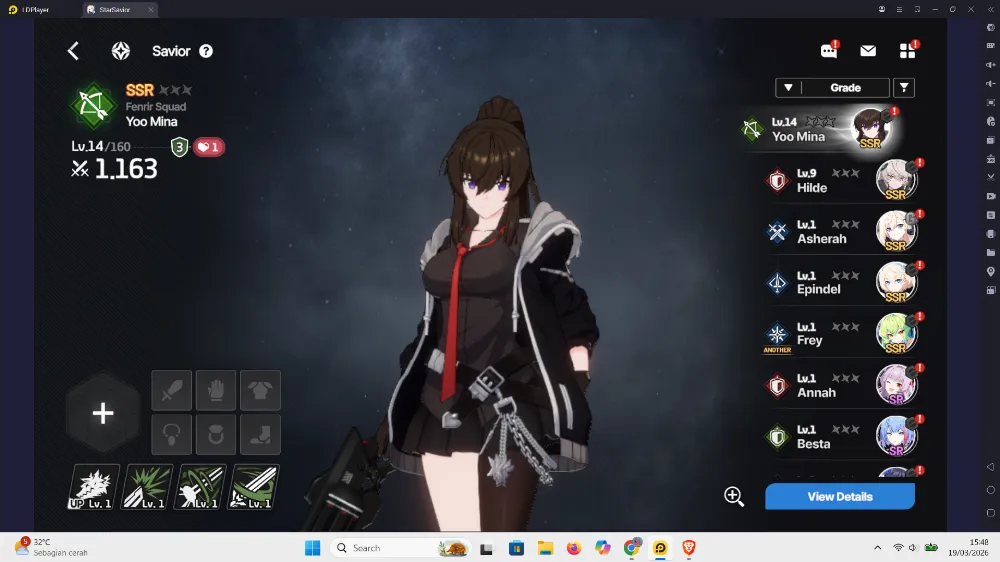Screen dimensions: 1000x562
Task: Click Frey's SSR portrait thumbnail
Action: pos(896,334)
